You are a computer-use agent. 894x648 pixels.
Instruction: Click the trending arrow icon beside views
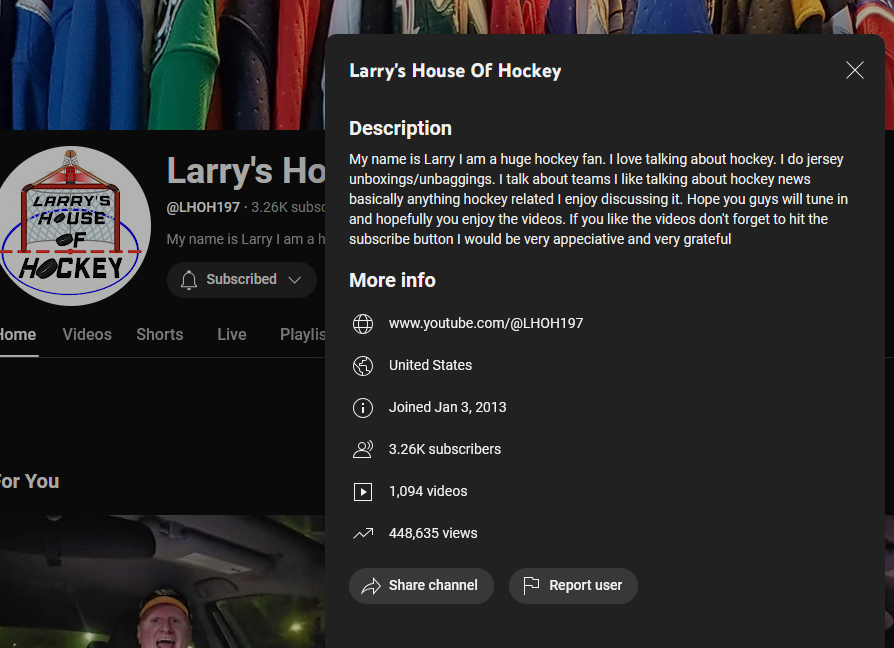point(363,533)
